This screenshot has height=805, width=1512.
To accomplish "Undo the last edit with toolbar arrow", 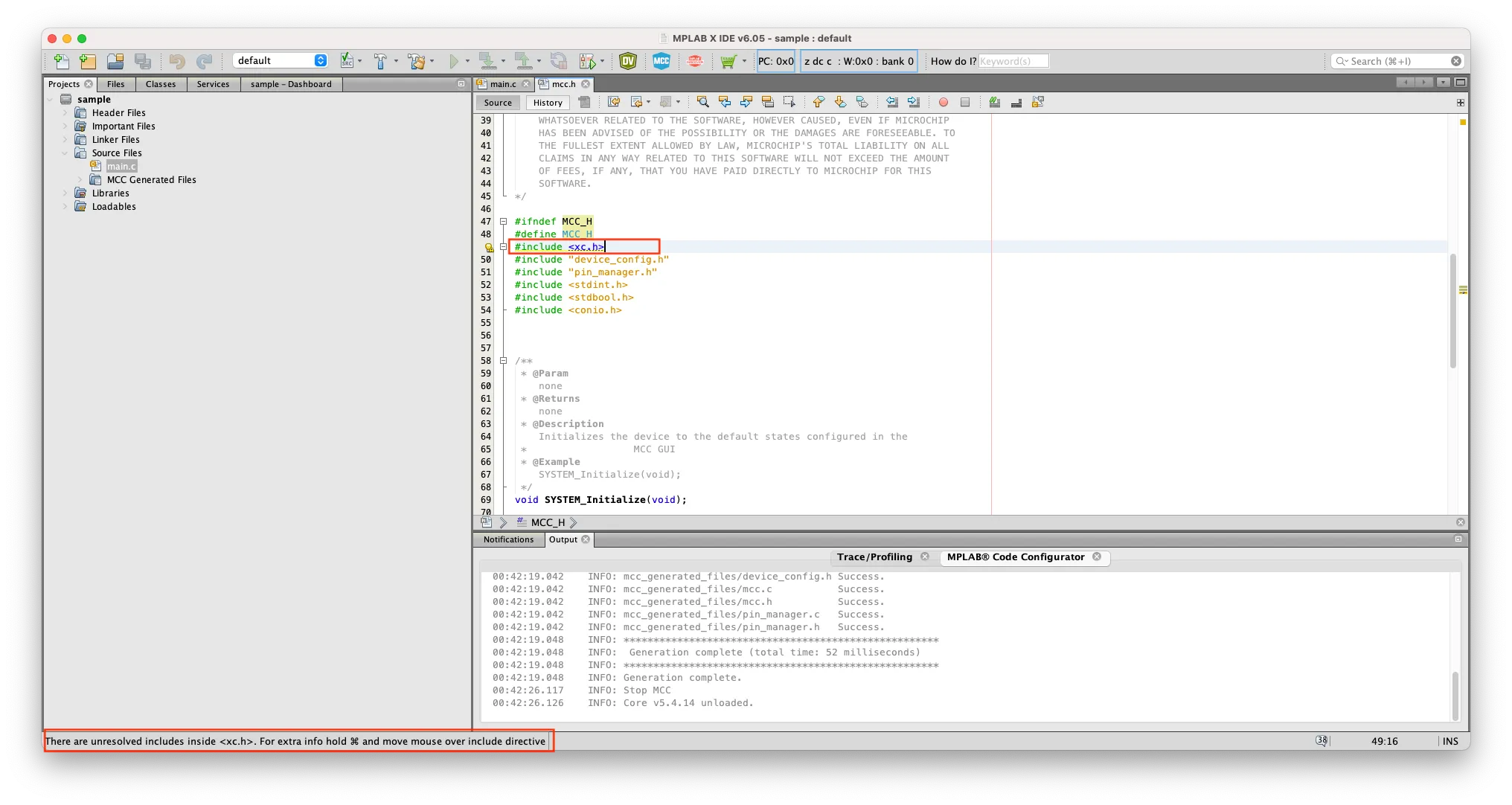I will (x=177, y=61).
